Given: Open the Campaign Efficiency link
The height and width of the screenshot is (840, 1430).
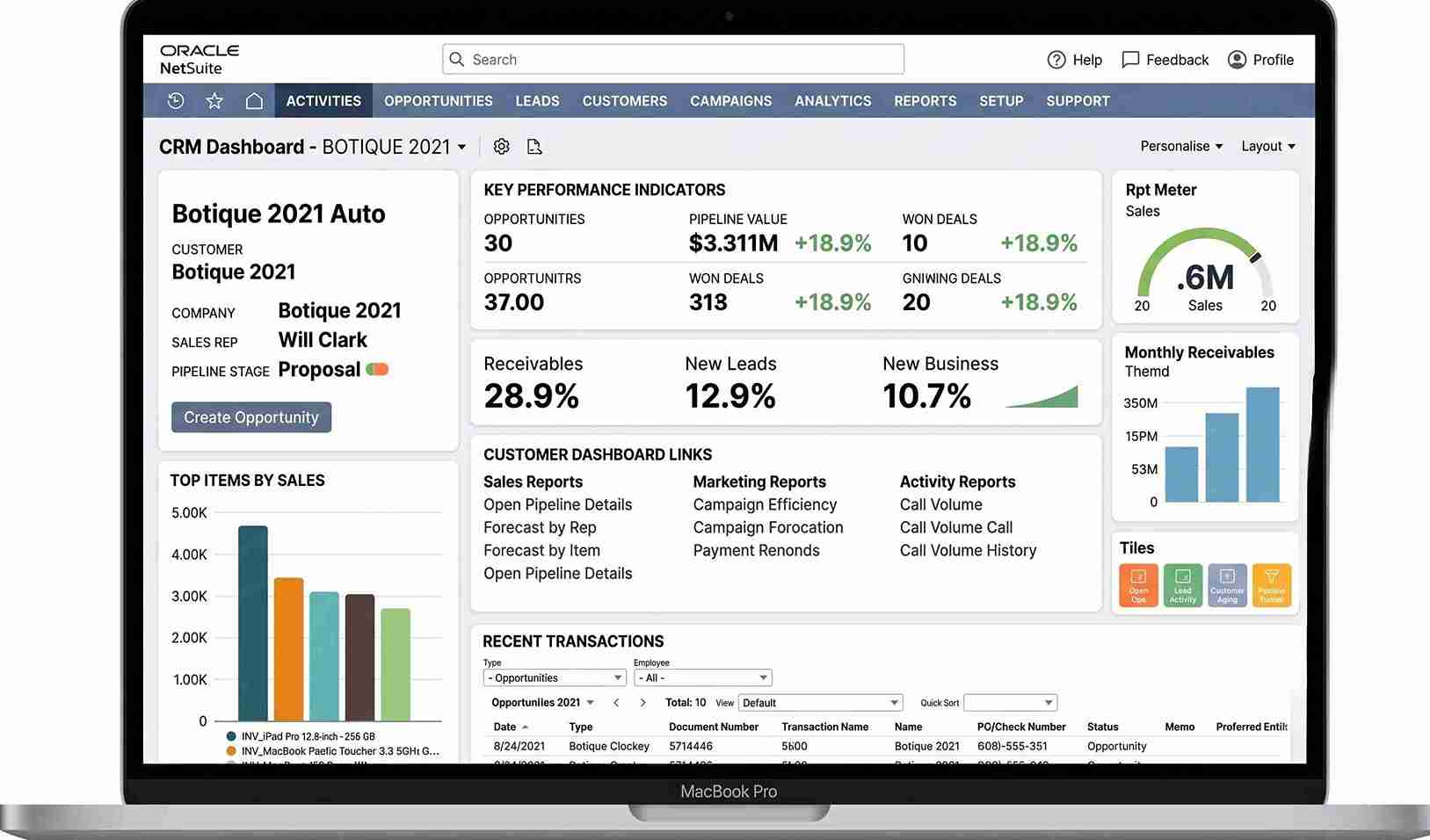Looking at the screenshot, I should click(x=765, y=505).
